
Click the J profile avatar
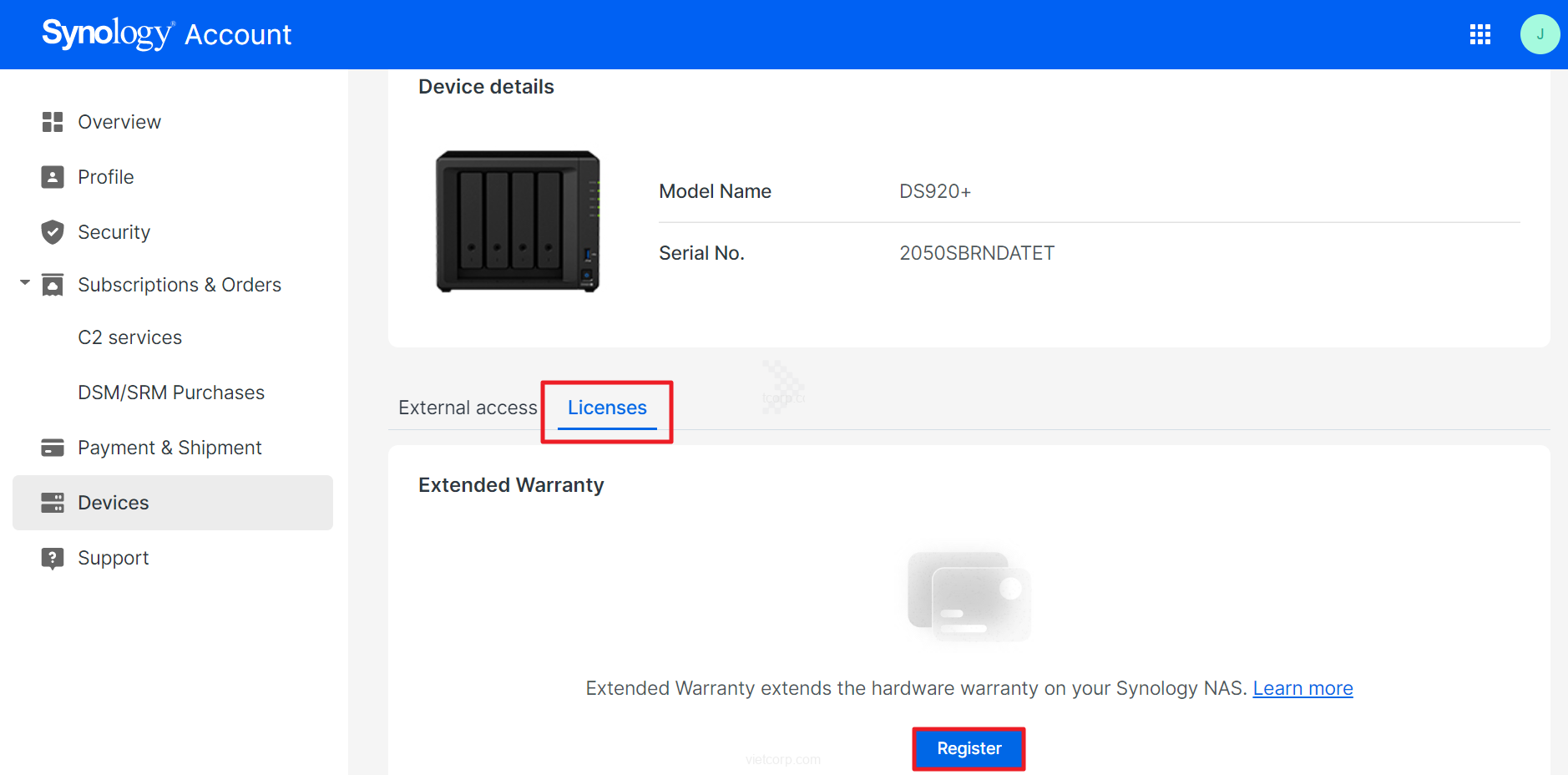coord(1540,34)
